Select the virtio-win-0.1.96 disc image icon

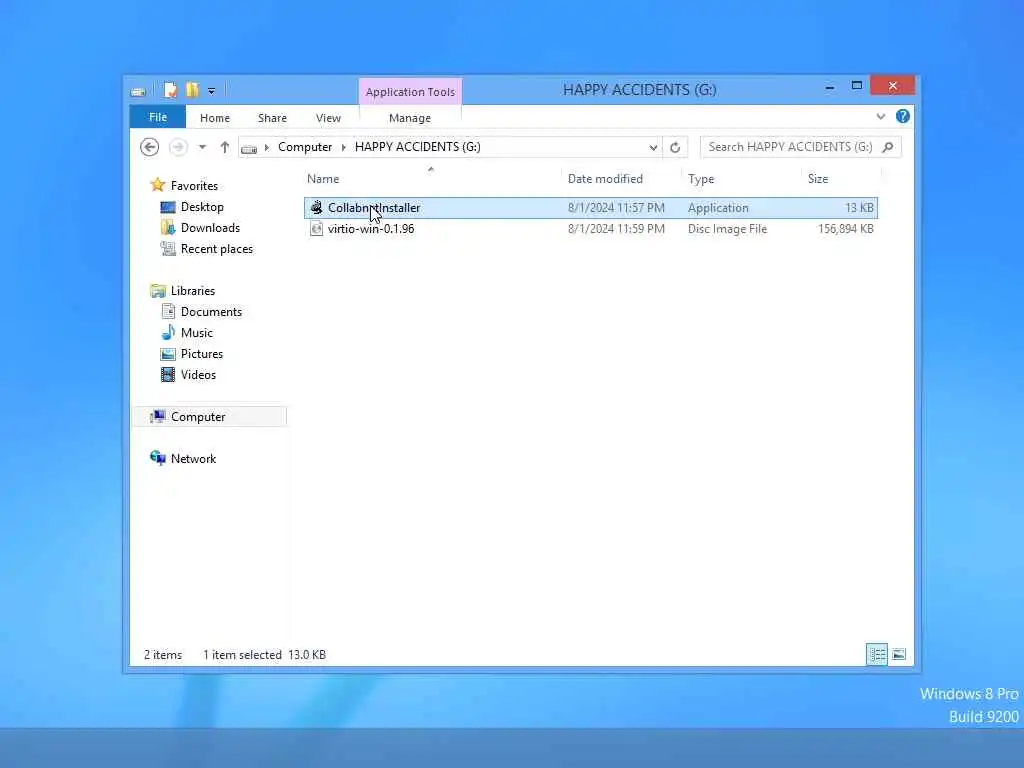[316, 229]
